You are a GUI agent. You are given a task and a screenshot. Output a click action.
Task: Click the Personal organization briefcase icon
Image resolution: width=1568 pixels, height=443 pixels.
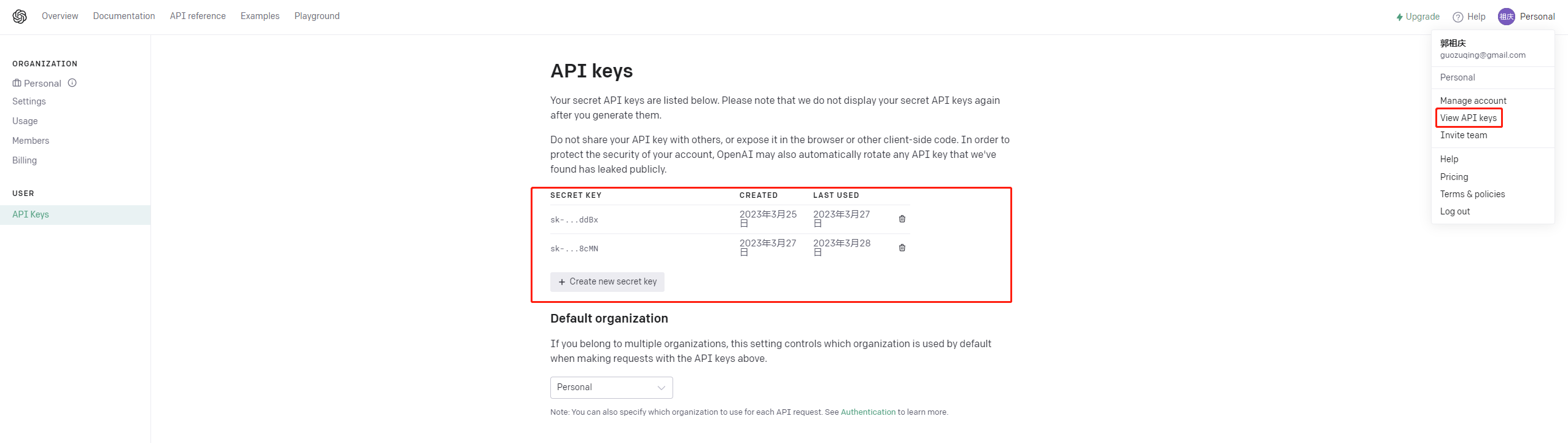[17, 83]
